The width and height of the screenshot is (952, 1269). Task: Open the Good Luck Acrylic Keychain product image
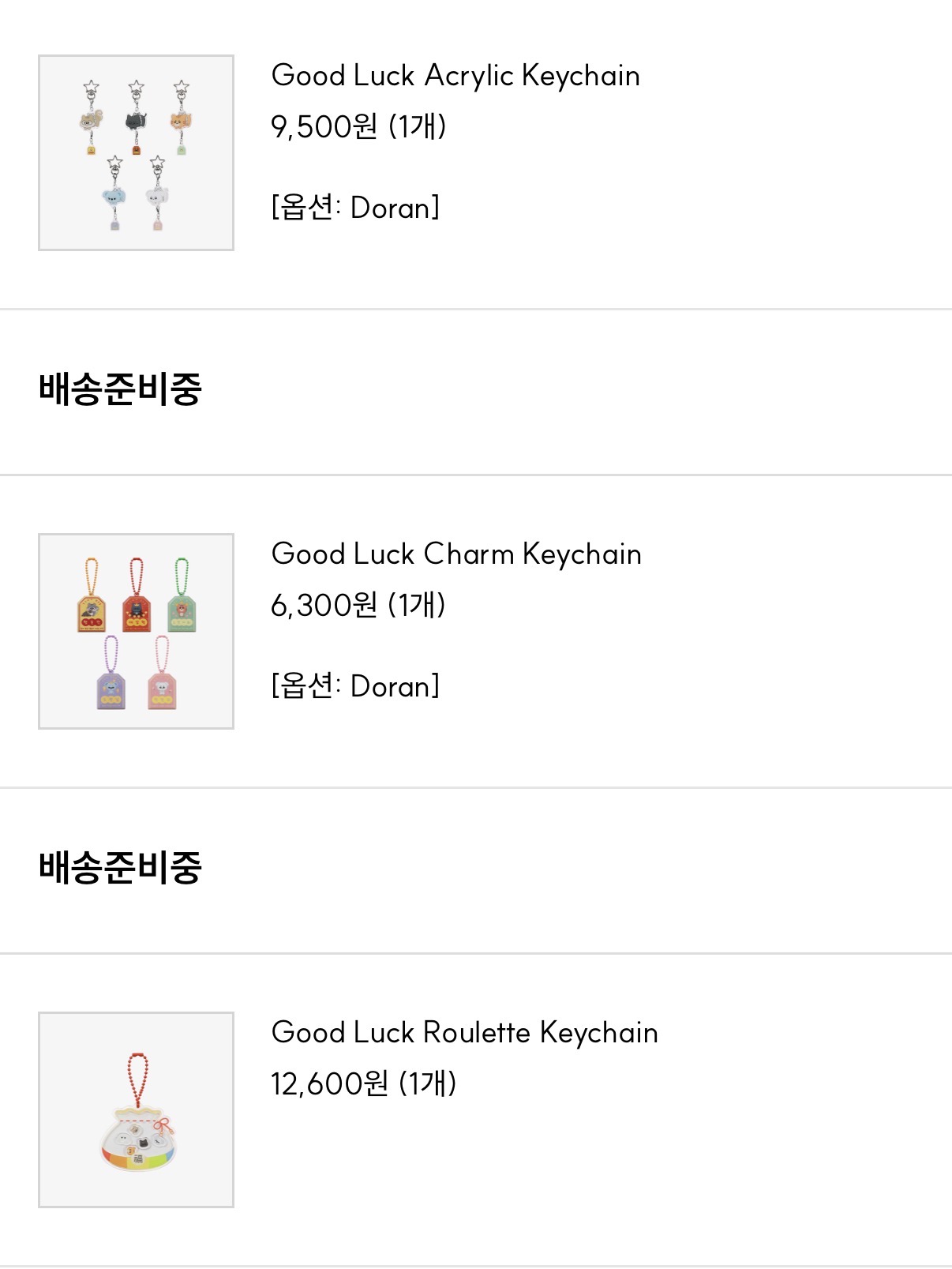[136, 152]
